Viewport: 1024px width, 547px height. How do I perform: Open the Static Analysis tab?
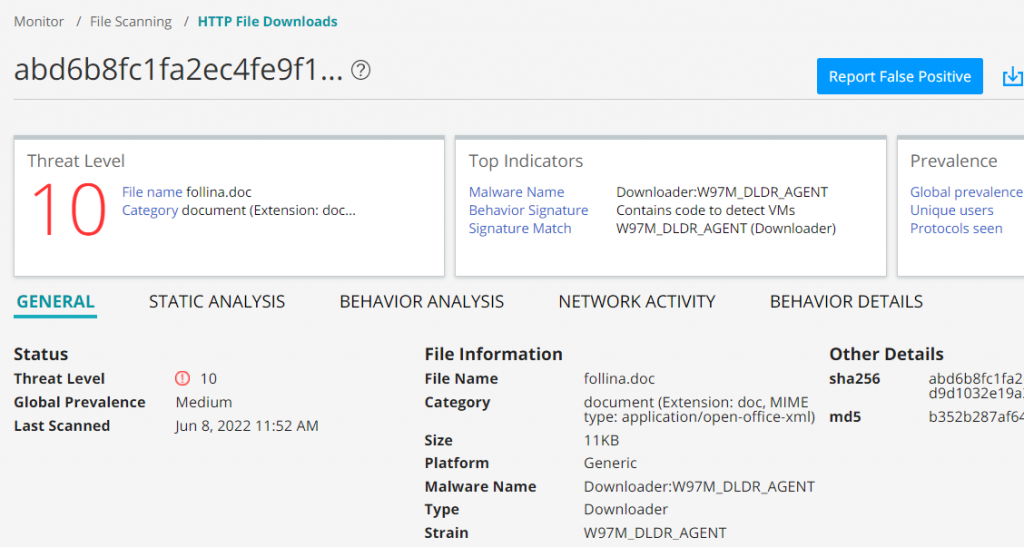click(x=217, y=302)
